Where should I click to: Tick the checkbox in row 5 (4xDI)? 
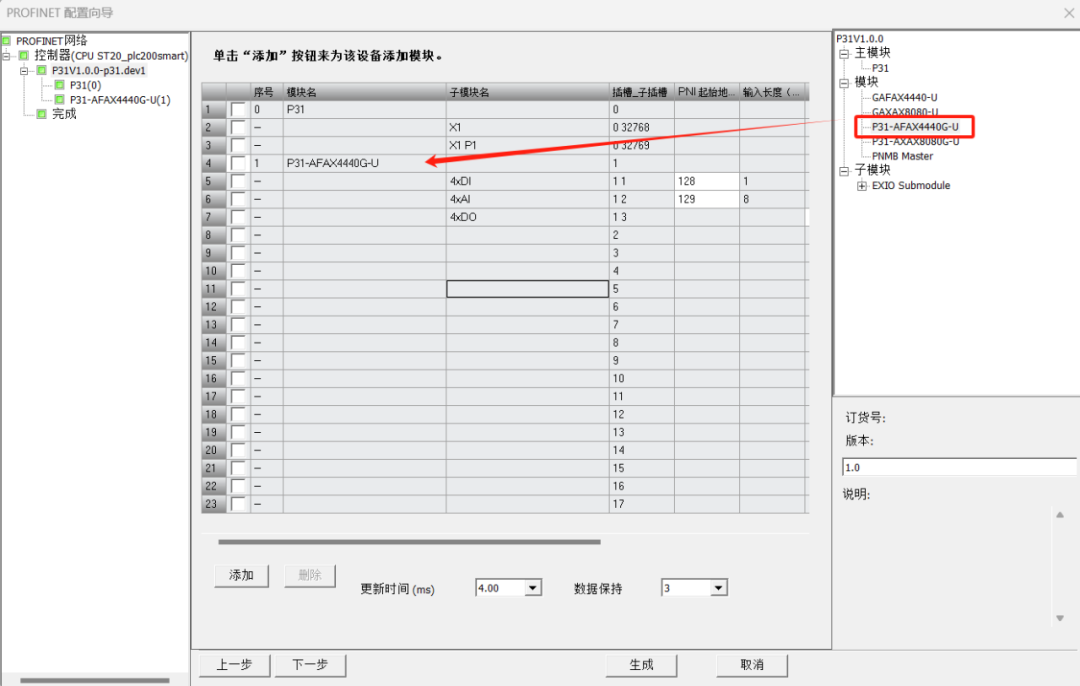238,181
